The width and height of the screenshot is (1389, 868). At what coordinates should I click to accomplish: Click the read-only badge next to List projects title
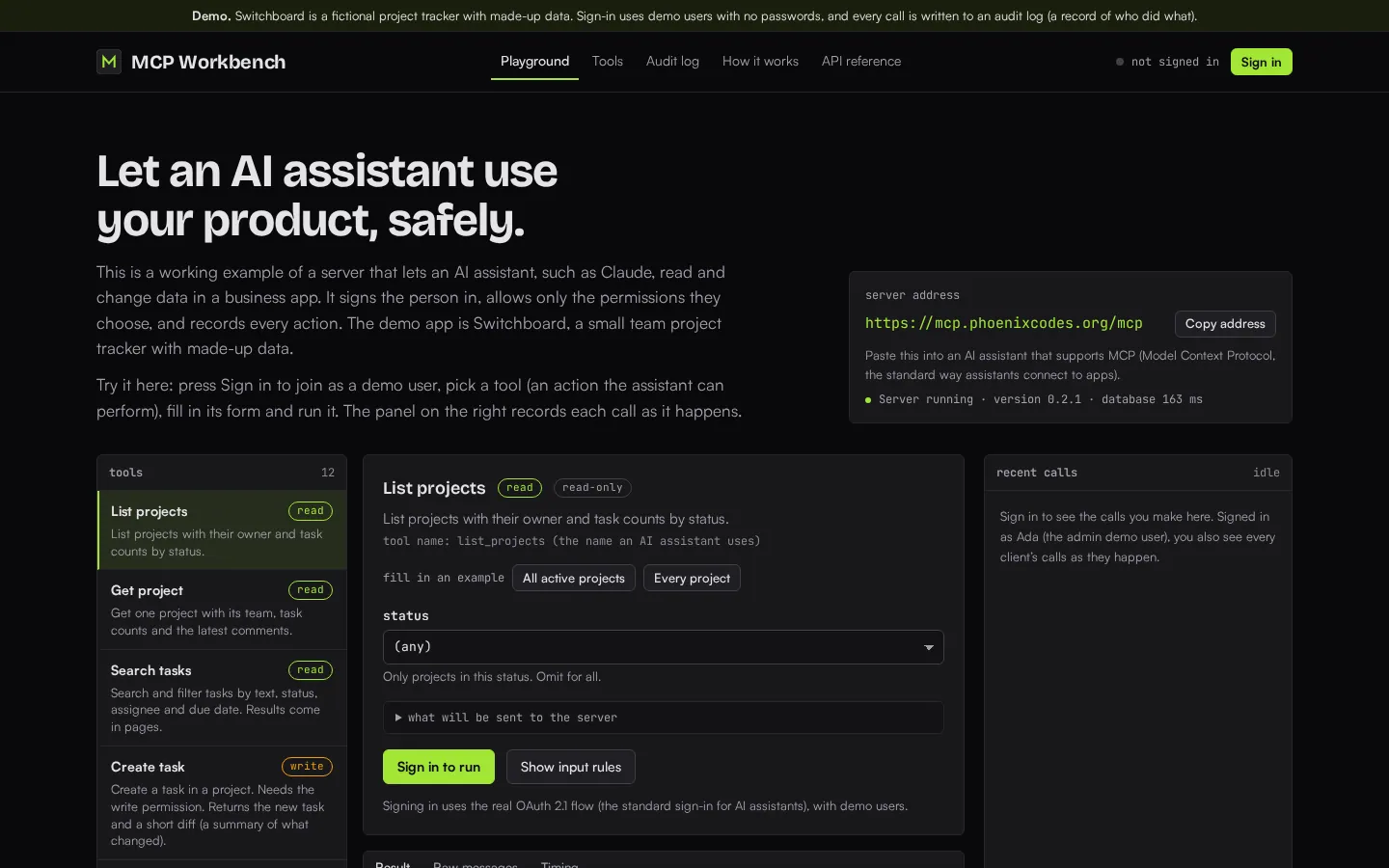point(592,488)
